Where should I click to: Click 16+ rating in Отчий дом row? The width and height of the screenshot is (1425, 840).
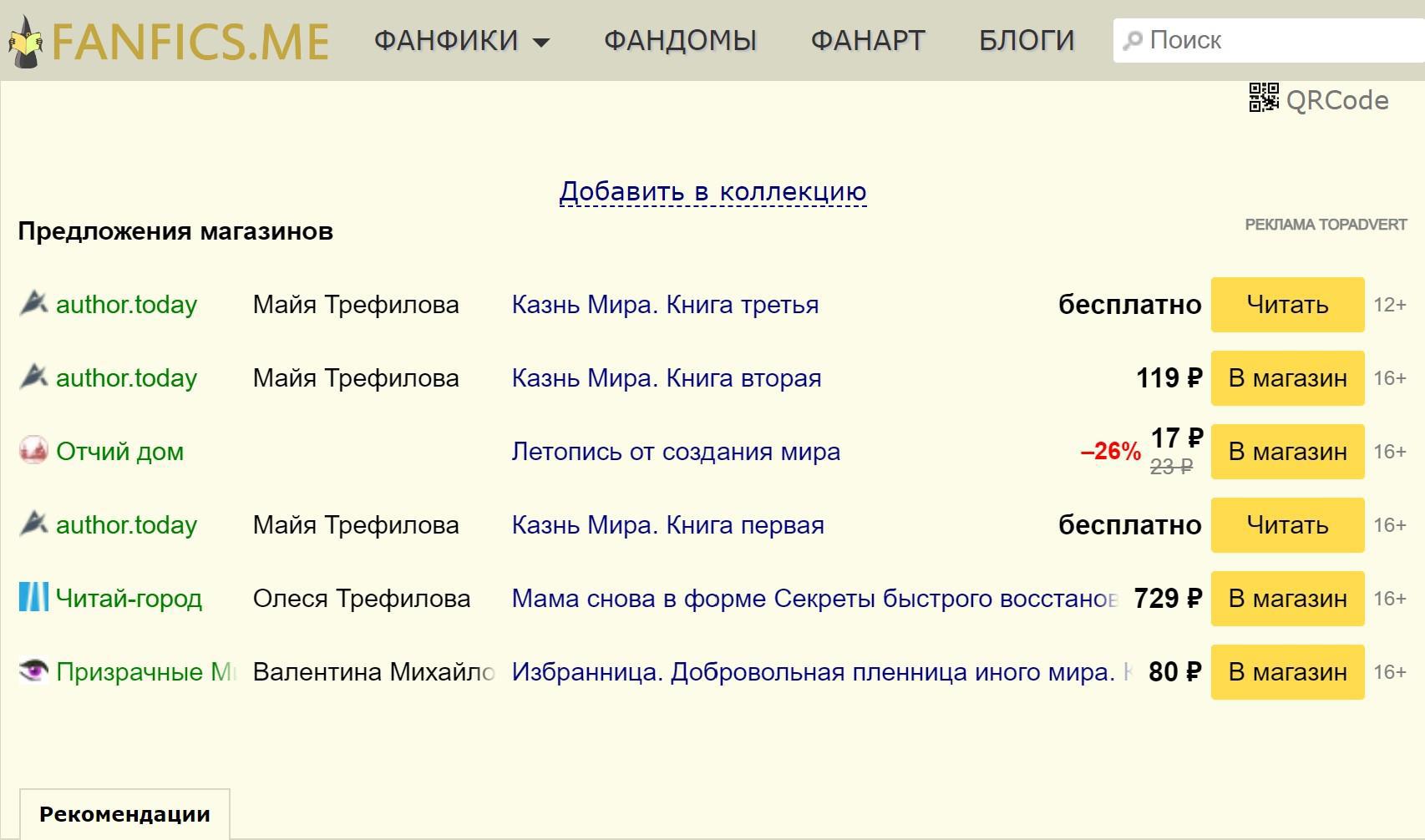[x=1390, y=452]
